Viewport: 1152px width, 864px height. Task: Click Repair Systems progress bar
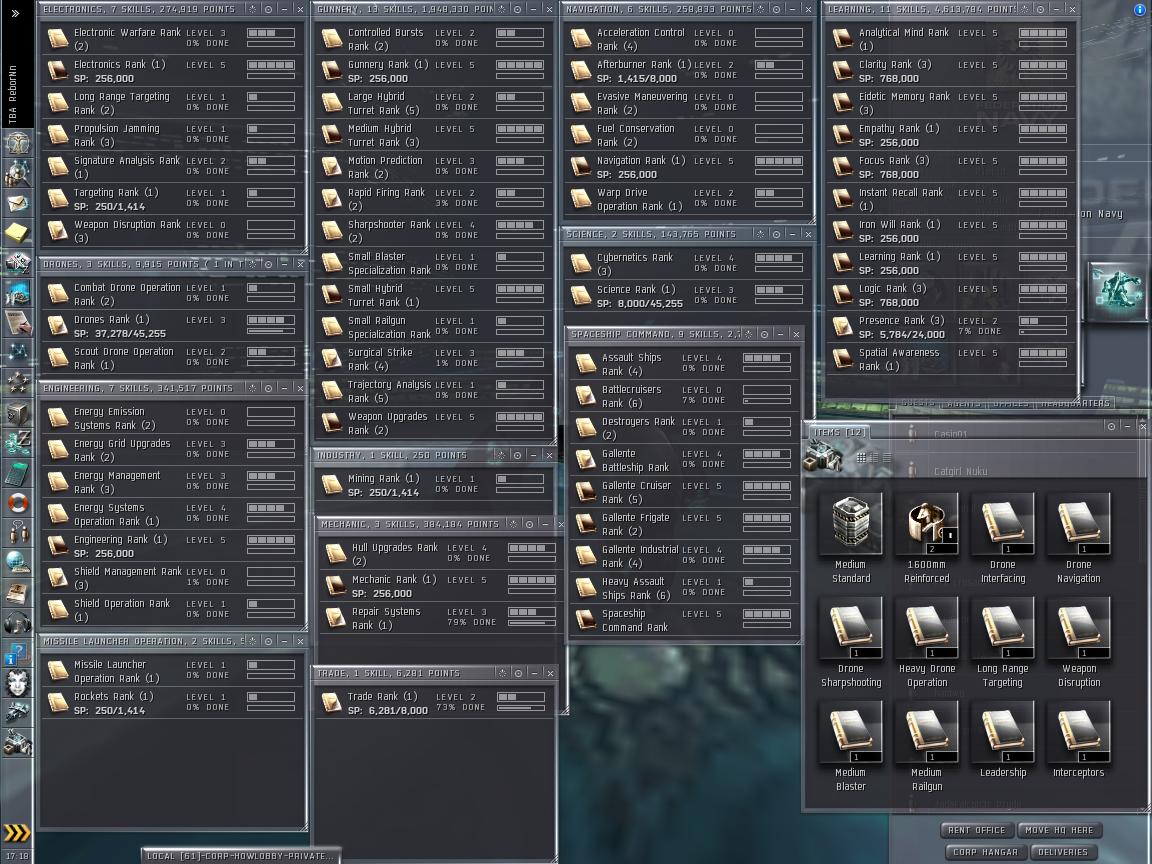pos(533,623)
